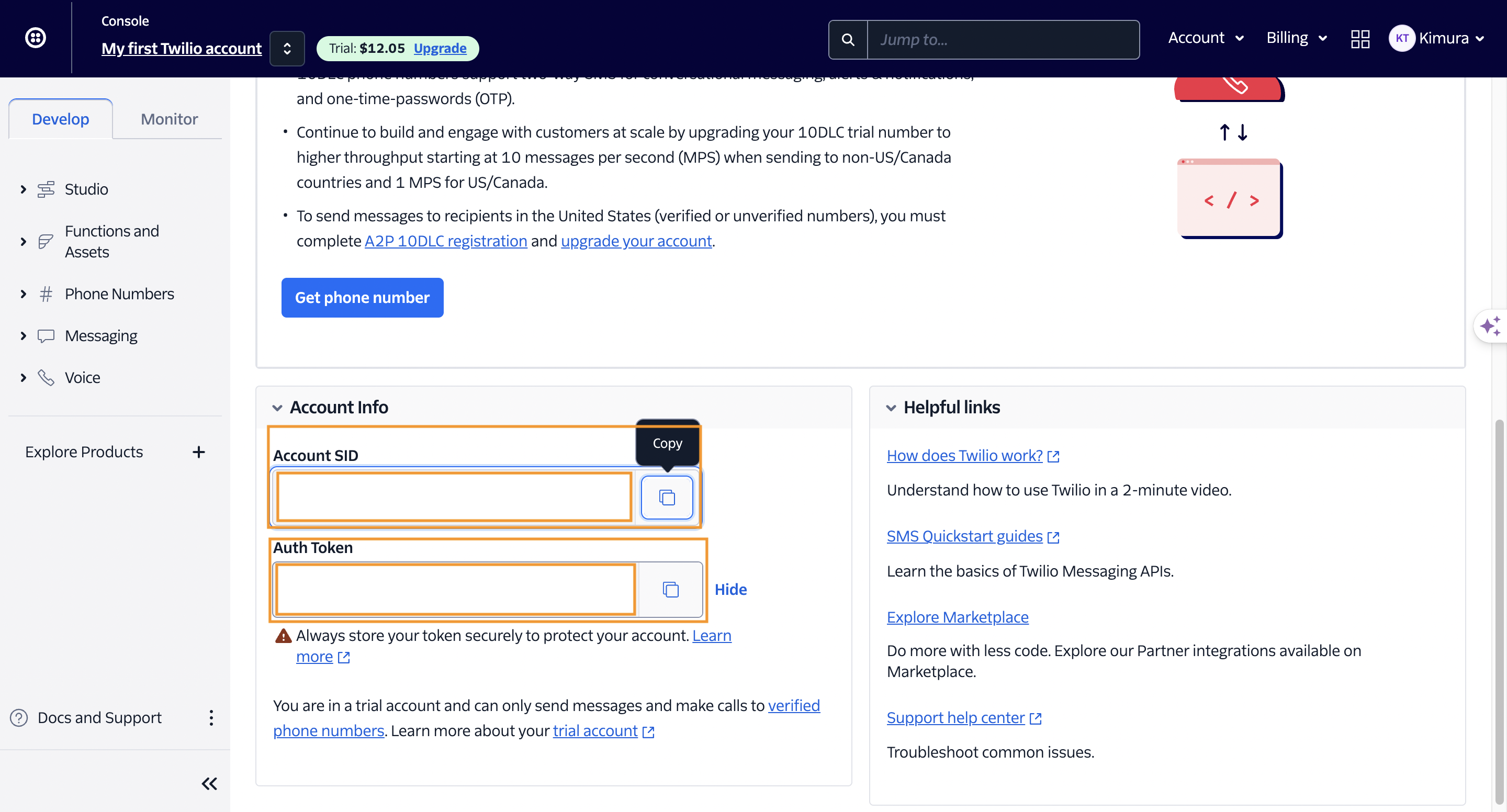
Task: Switch to the Monitor tab
Action: tap(169, 119)
